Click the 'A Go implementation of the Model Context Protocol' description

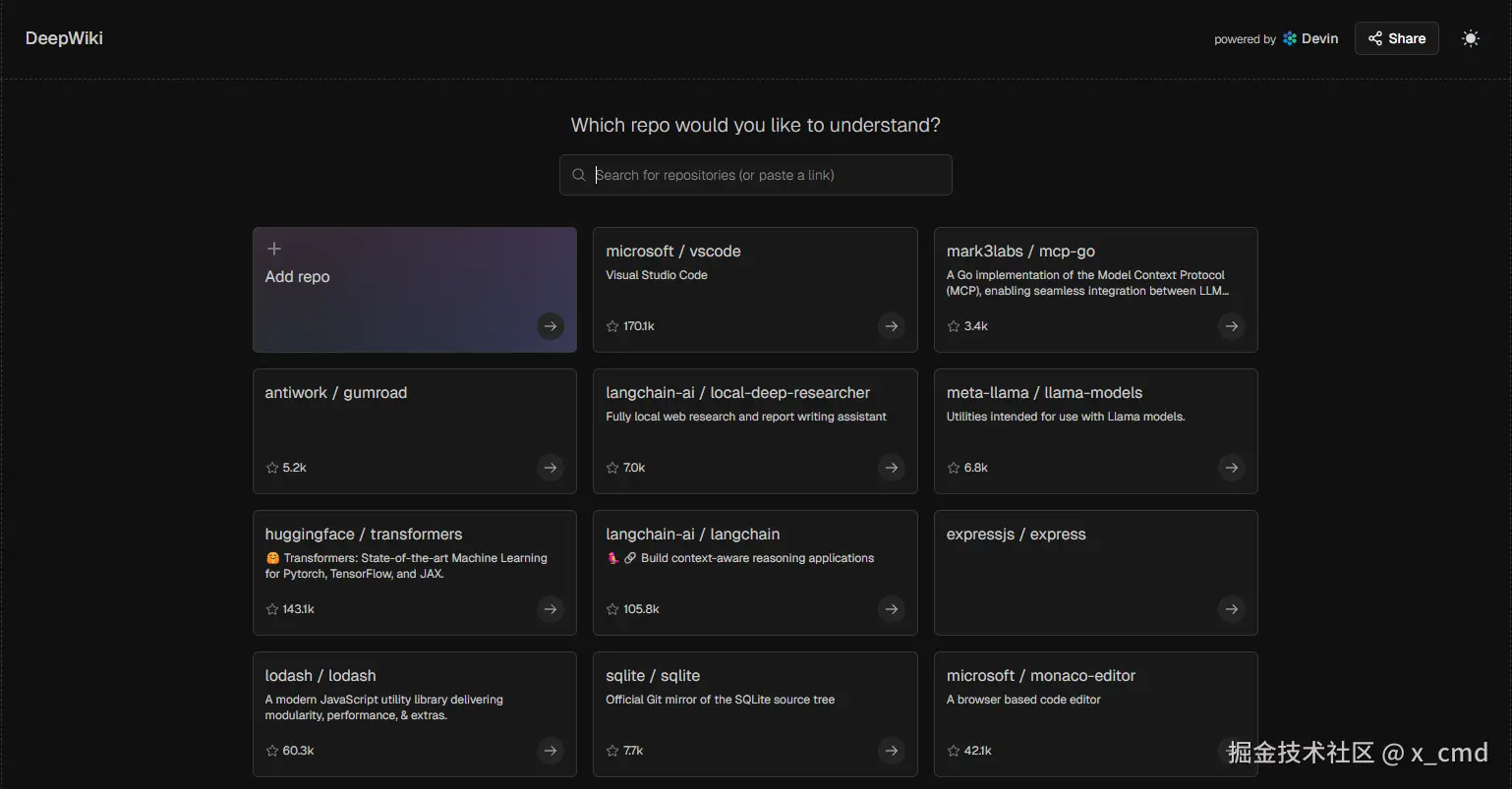tap(1087, 283)
